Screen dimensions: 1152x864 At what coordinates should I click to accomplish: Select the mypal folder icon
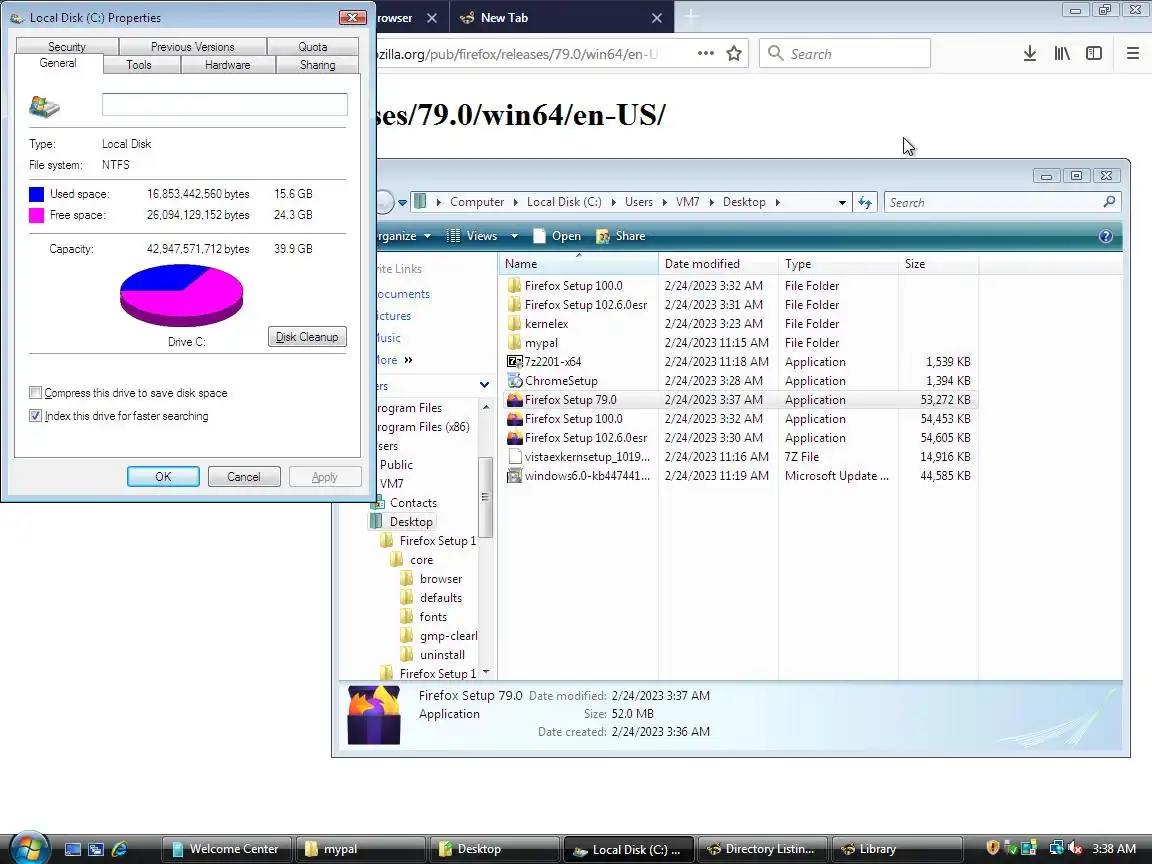pos(514,342)
